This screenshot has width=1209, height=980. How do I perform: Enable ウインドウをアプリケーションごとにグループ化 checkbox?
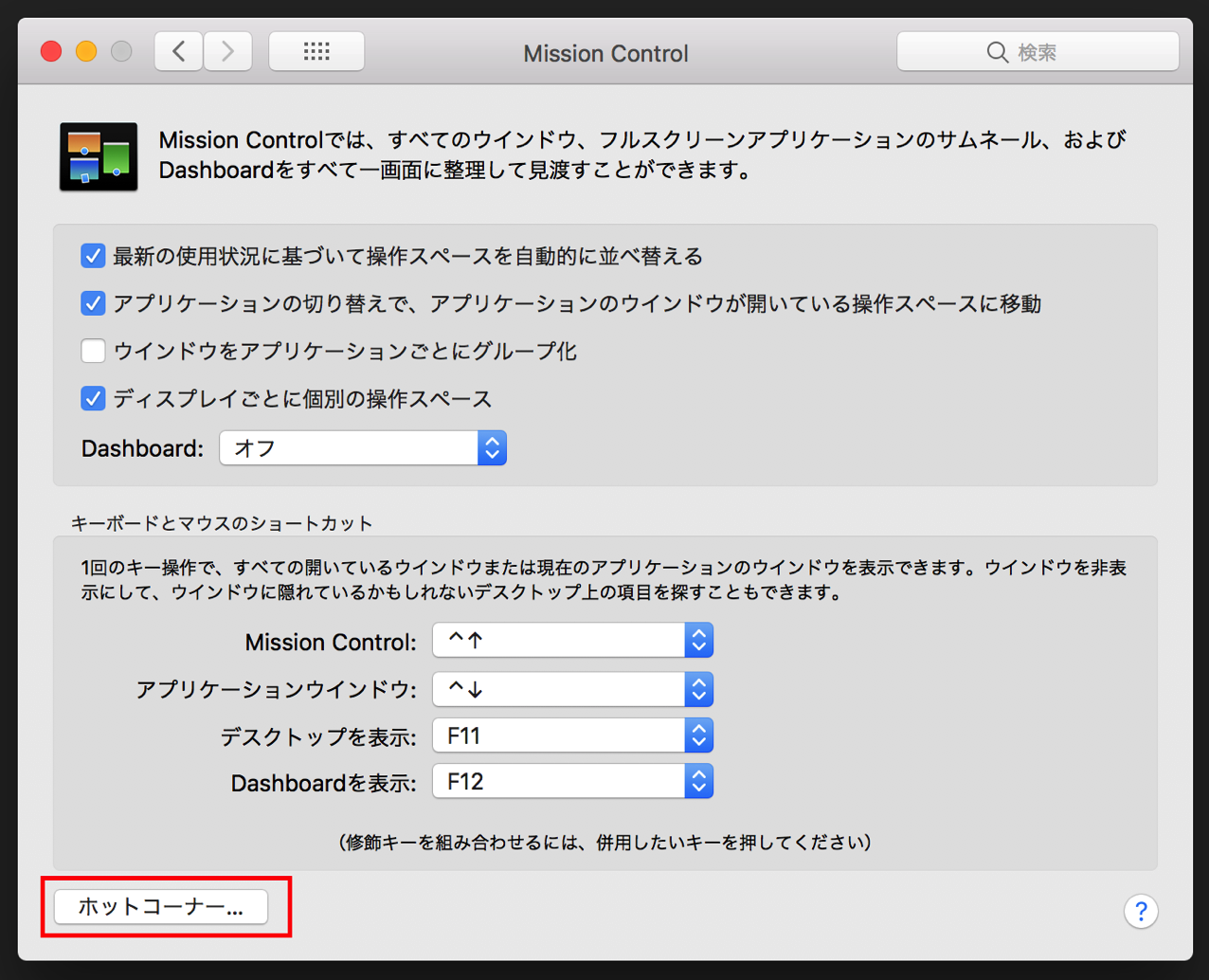[93, 351]
